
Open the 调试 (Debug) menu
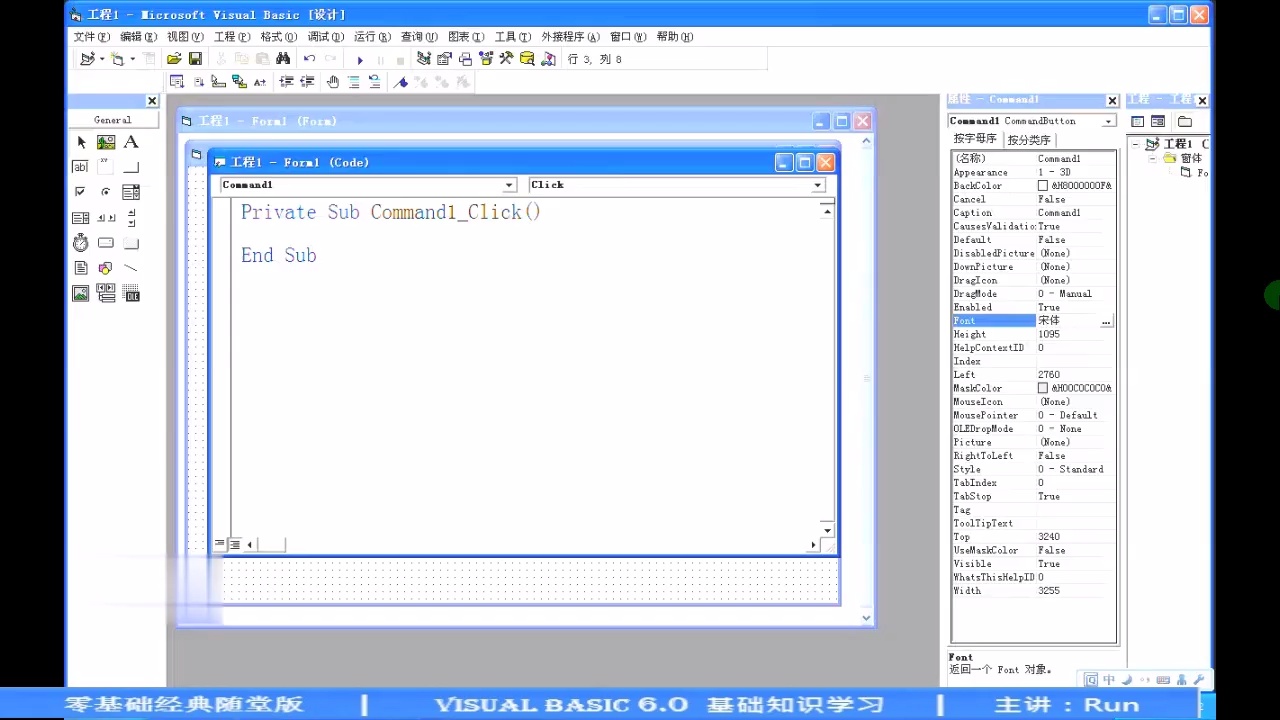click(x=325, y=37)
